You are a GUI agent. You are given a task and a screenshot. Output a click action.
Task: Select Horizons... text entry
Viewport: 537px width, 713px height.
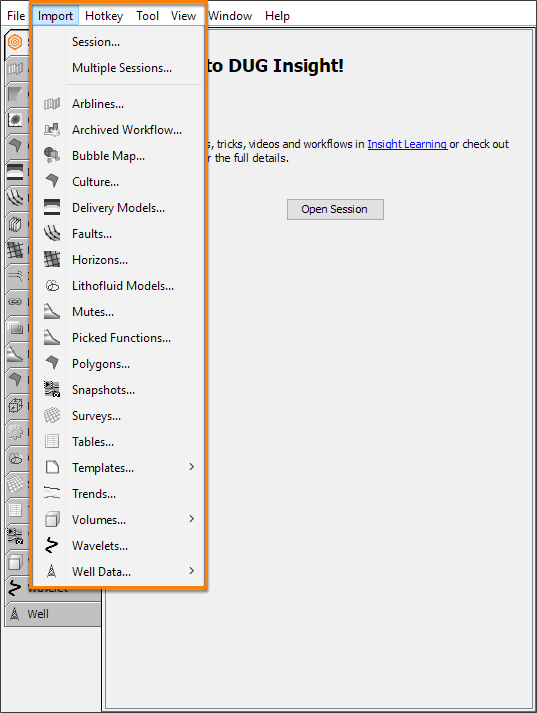tap(100, 260)
